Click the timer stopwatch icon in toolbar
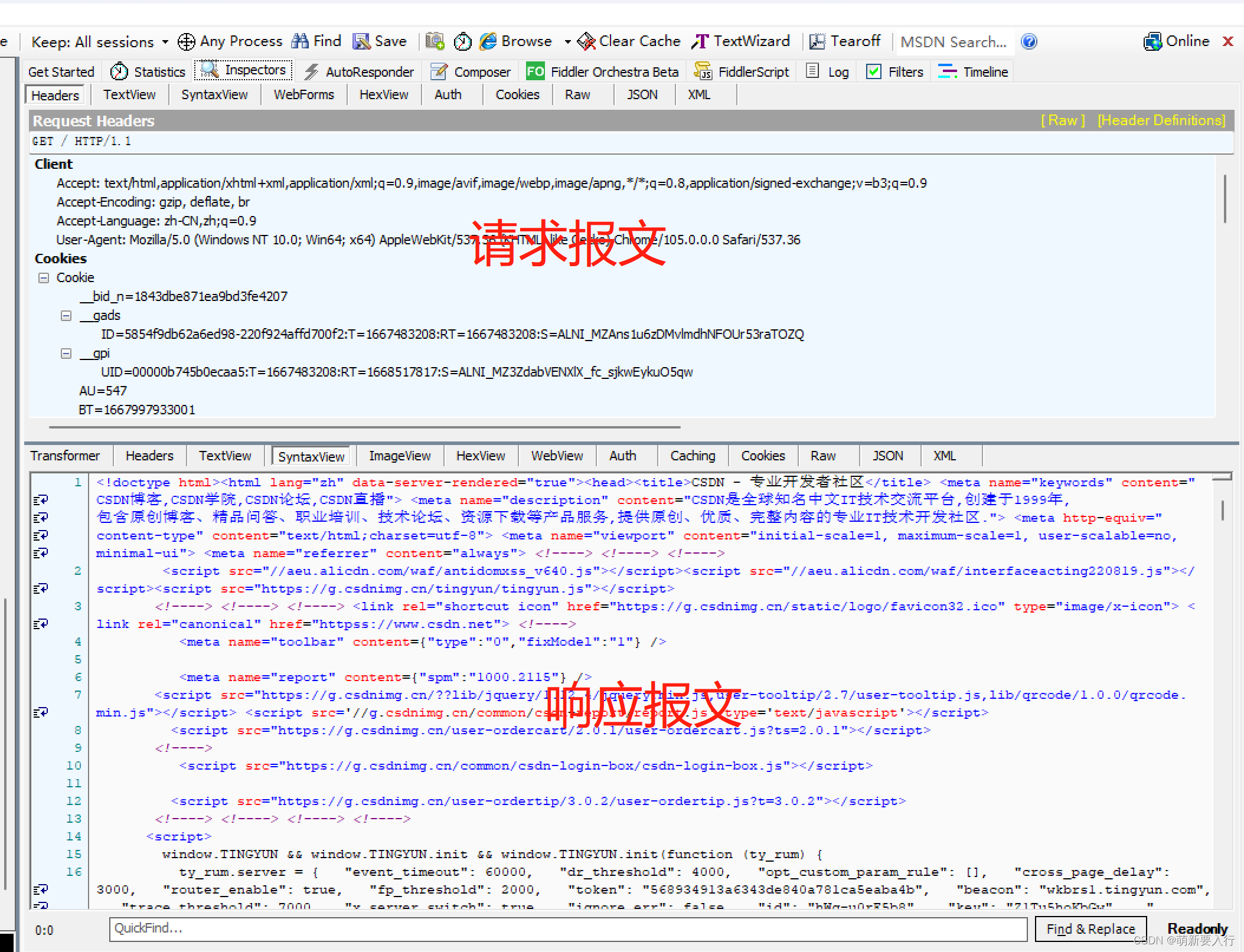The height and width of the screenshot is (952, 1244). click(x=462, y=41)
